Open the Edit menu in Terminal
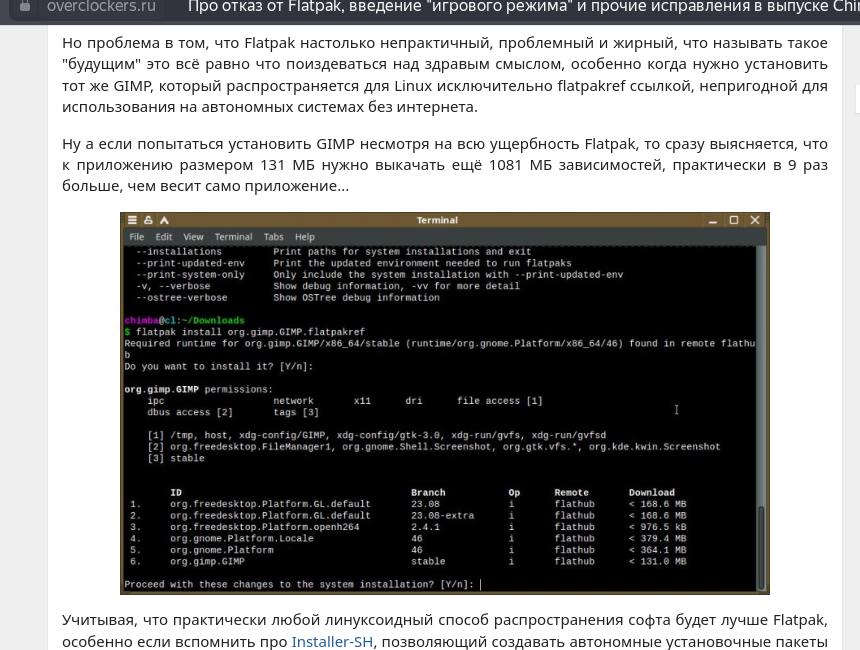Screen dimensions: 860x650 pos(163,237)
